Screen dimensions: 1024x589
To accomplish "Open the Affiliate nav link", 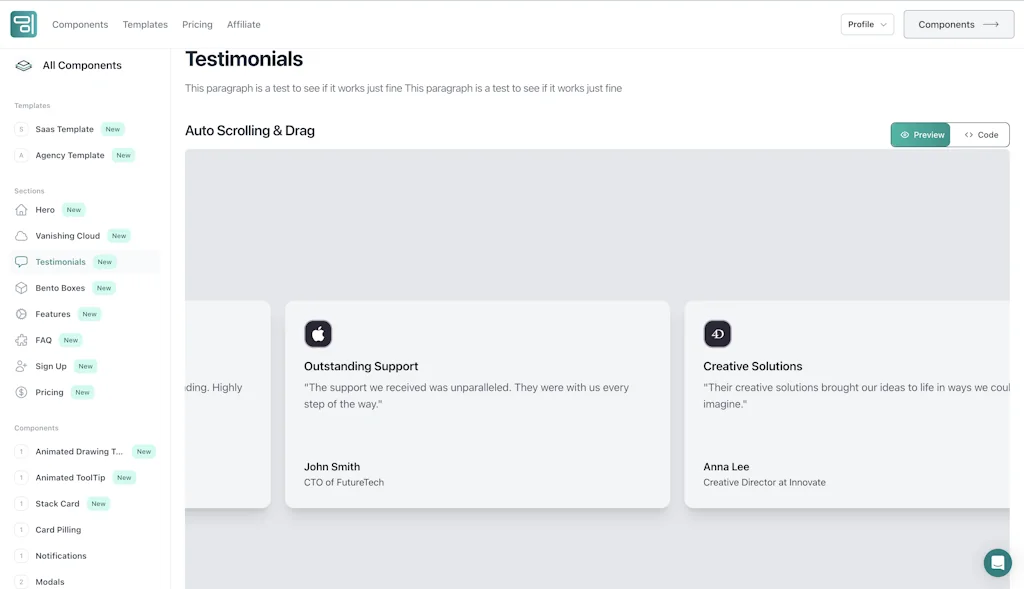I will [x=243, y=24].
